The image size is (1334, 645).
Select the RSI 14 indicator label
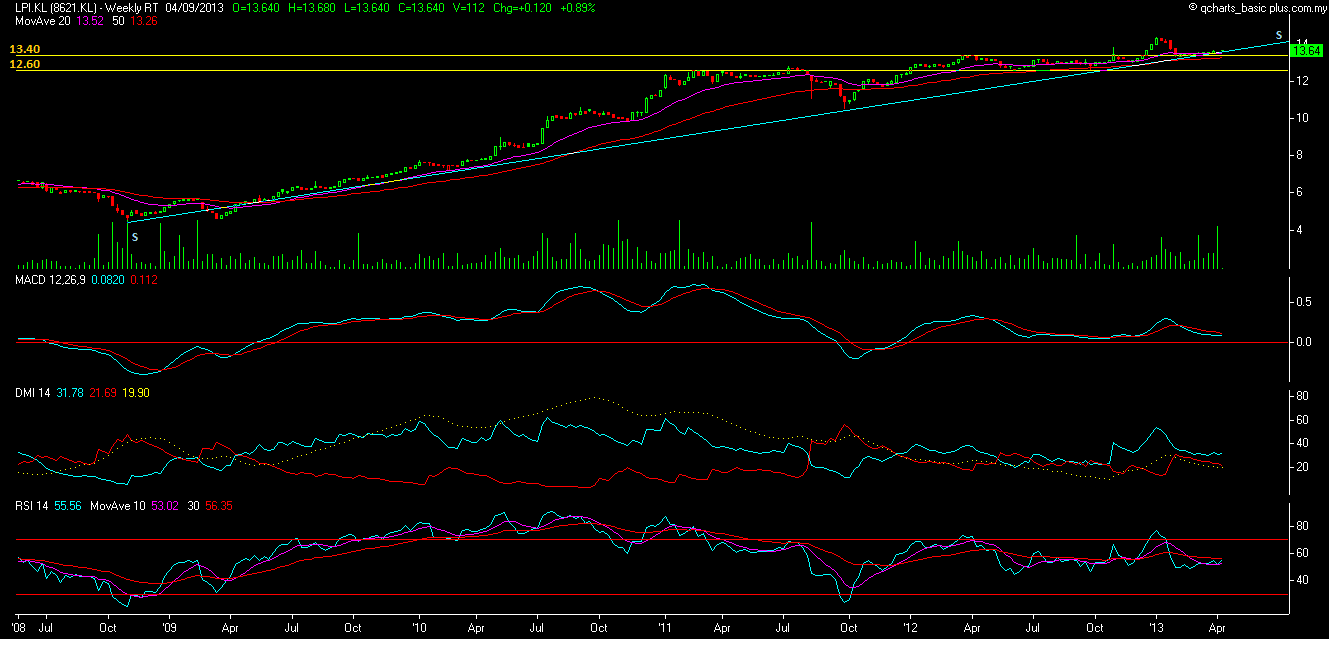tap(29, 505)
